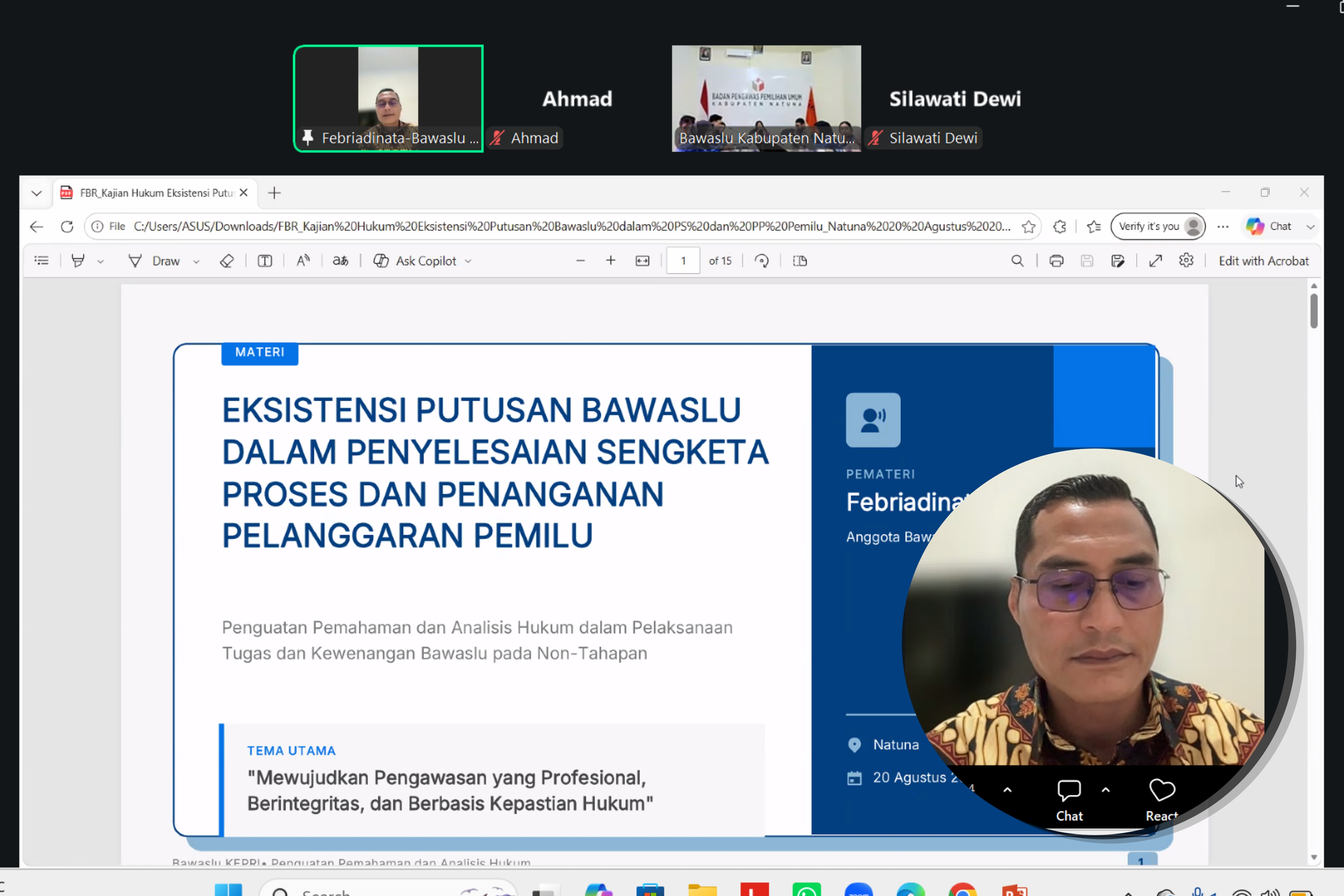
Task: Zoom out the PDF
Action: click(x=581, y=261)
